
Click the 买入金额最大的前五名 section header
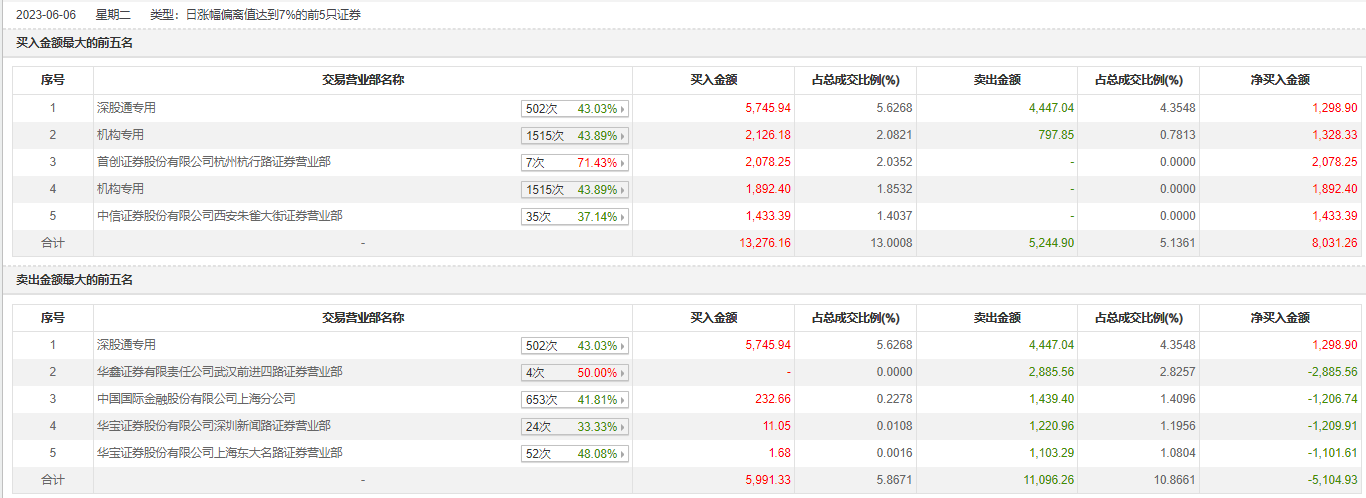75,43
